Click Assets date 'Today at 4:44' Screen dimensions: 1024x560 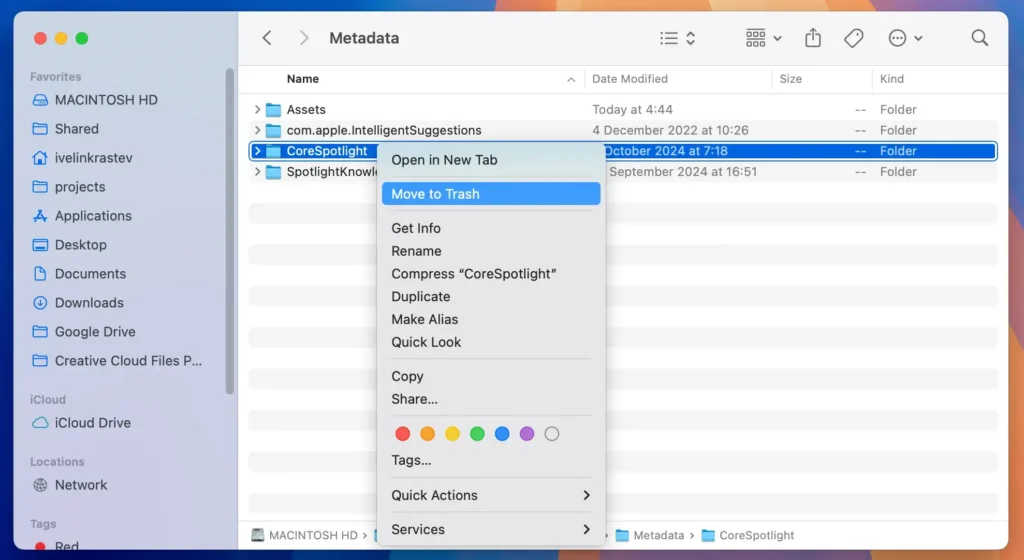[632, 110]
